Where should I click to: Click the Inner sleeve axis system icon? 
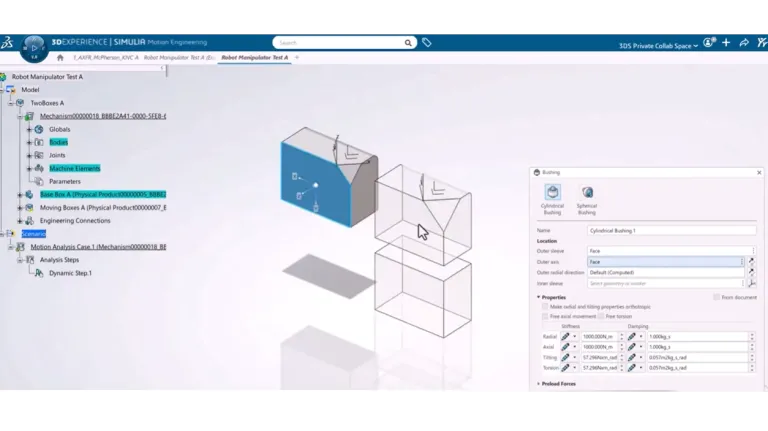pyautogui.click(x=752, y=284)
